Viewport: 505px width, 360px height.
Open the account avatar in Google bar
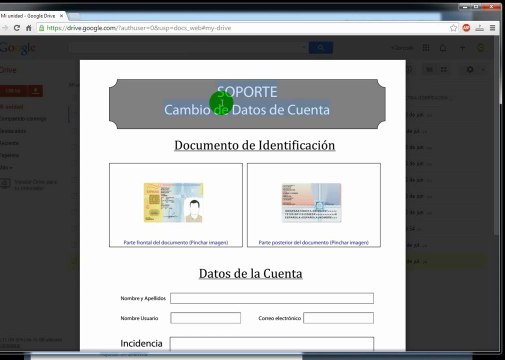[x=481, y=48]
